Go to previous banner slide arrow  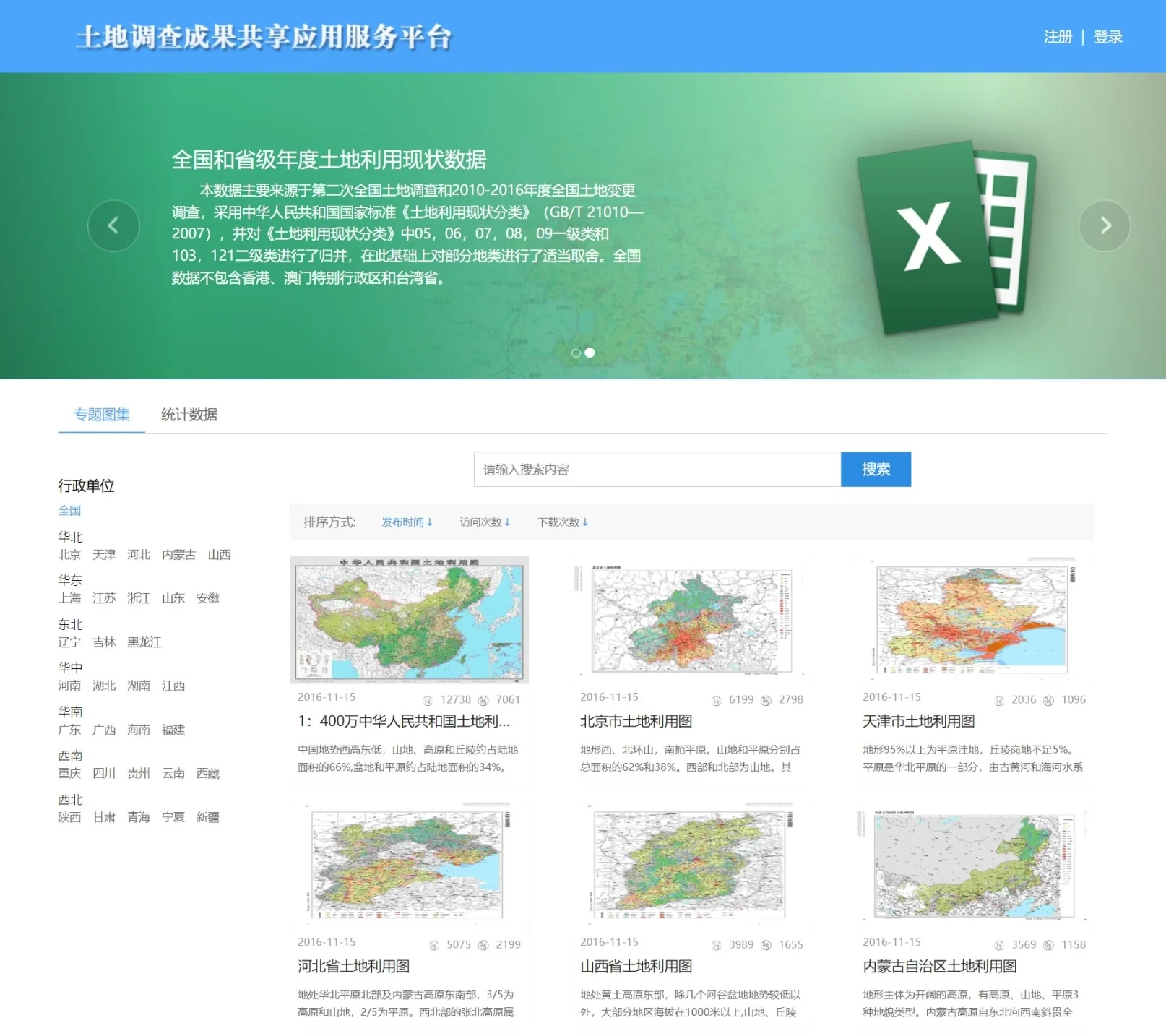113,226
